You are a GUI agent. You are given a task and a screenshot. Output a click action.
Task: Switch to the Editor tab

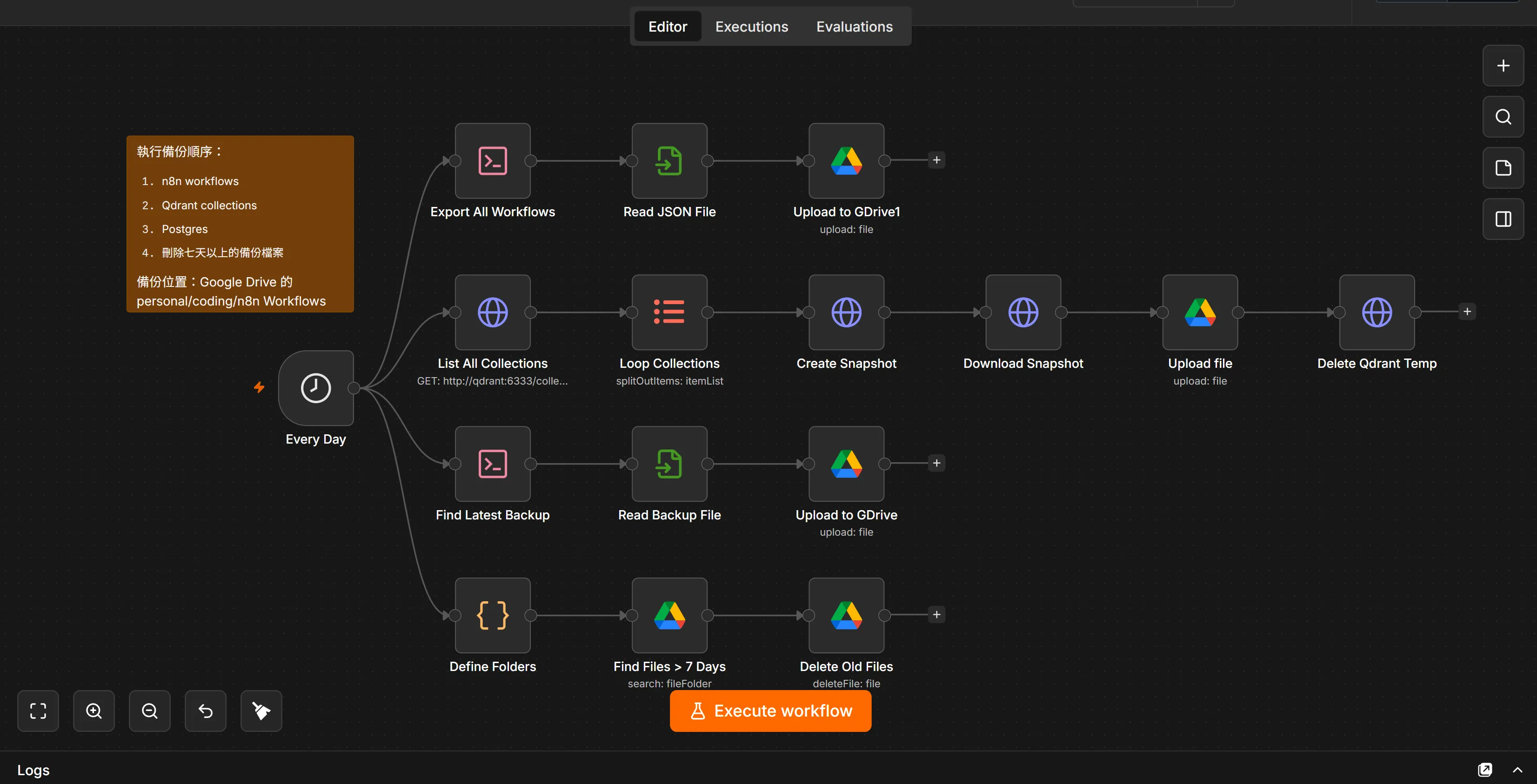point(668,26)
